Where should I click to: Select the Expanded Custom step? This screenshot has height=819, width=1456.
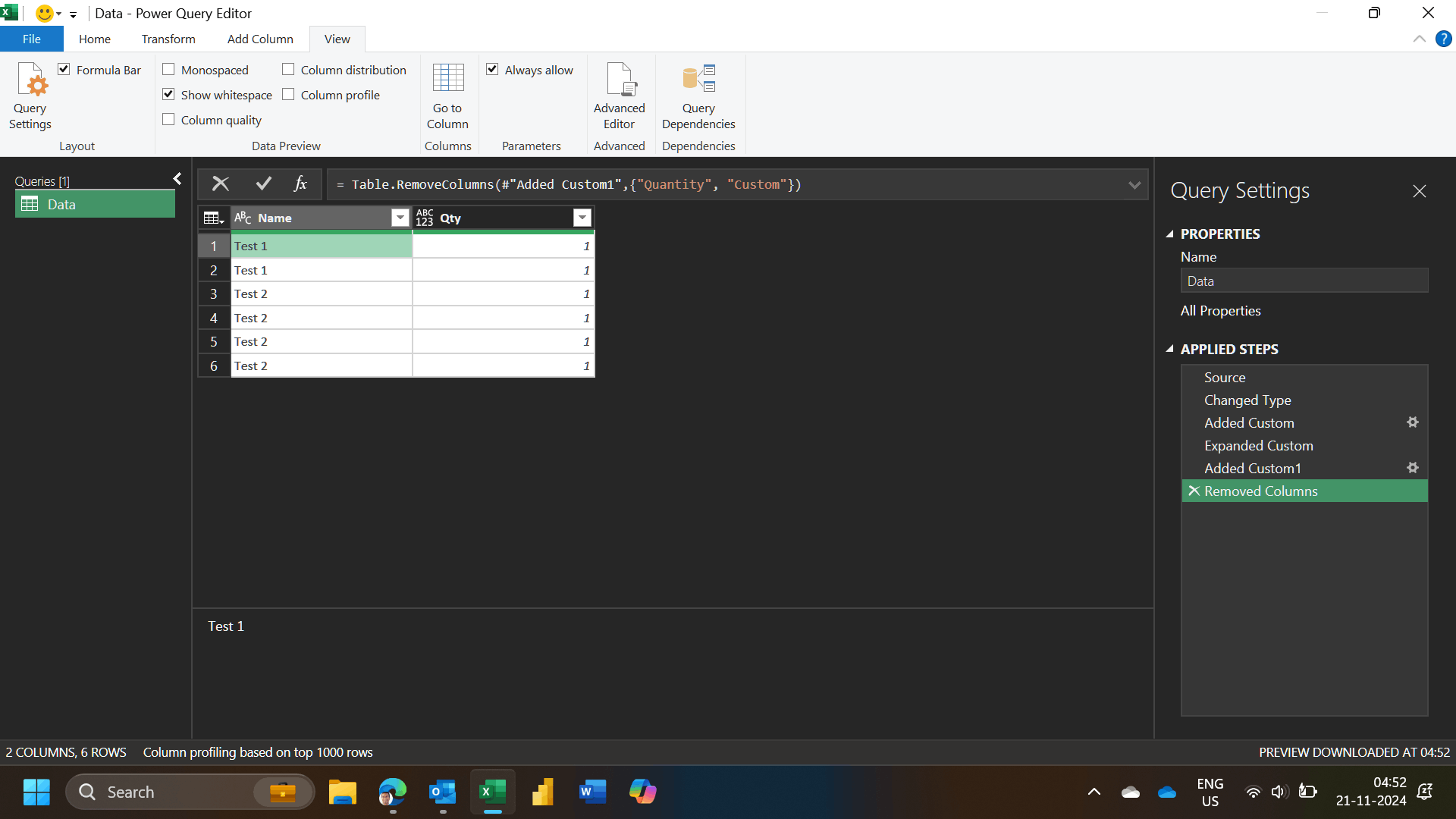point(1258,446)
